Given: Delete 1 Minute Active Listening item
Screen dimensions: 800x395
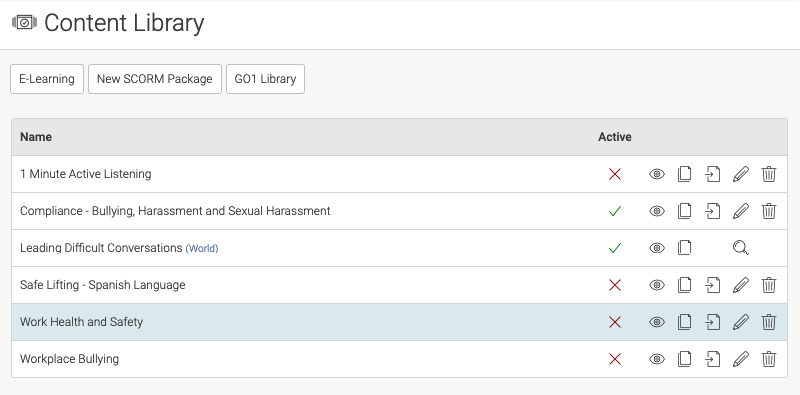Looking at the screenshot, I should point(769,174).
